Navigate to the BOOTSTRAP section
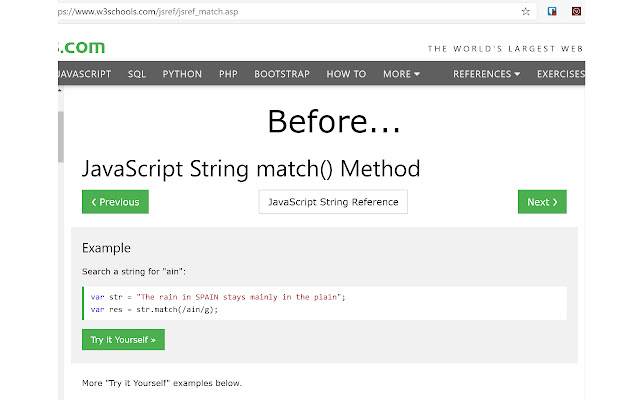The height and width of the screenshot is (400, 640). [x=282, y=74]
